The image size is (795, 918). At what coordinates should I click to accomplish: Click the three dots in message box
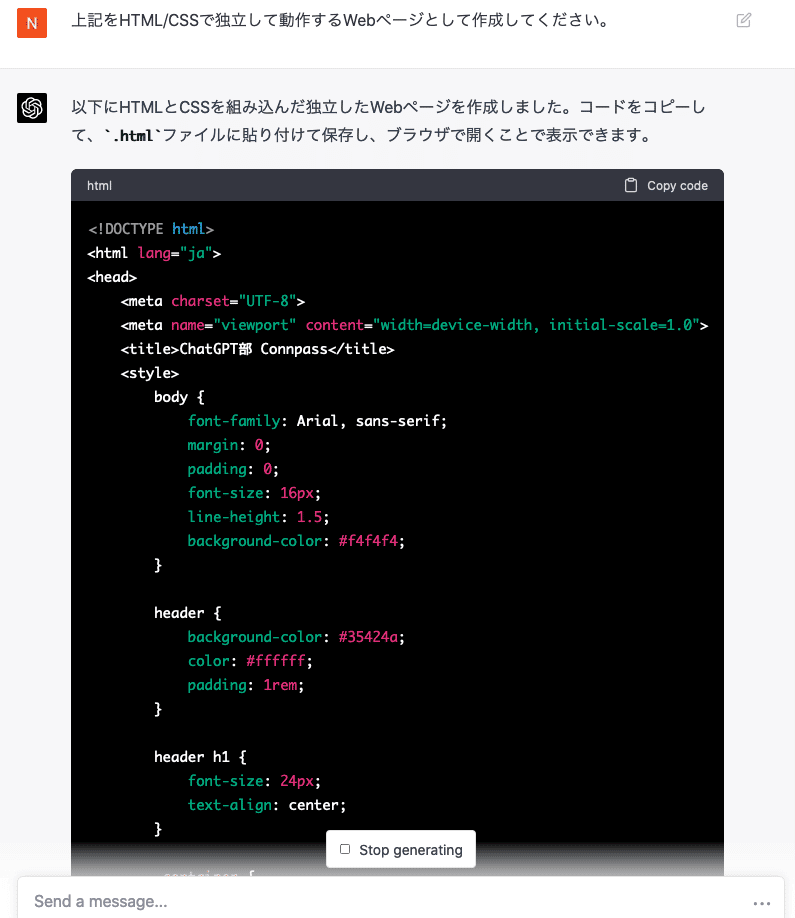click(762, 903)
